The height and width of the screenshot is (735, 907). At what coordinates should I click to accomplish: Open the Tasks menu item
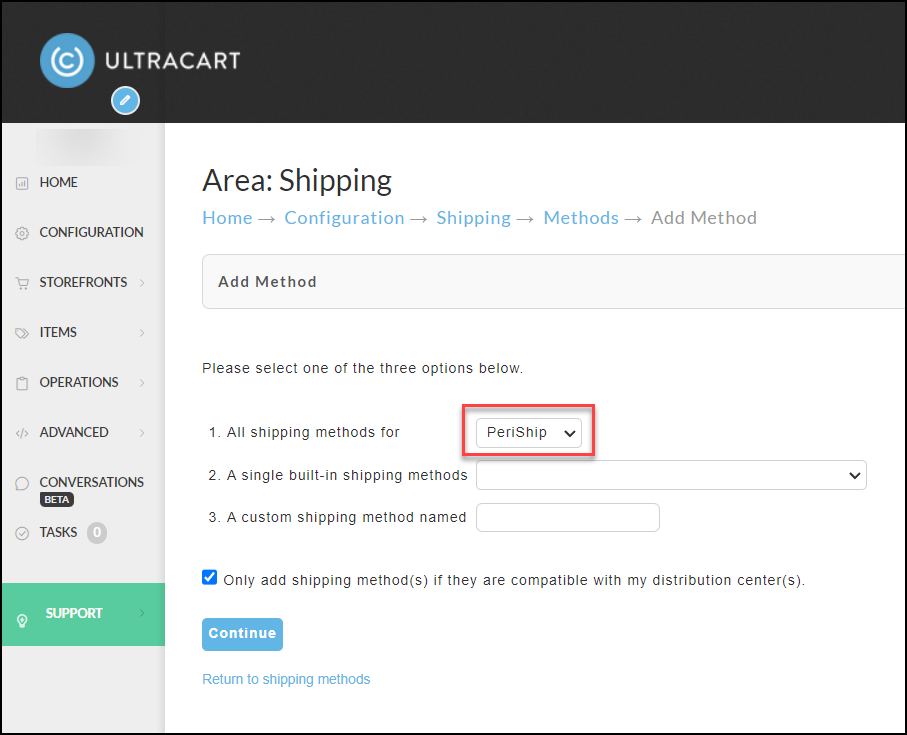tap(58, 532)
